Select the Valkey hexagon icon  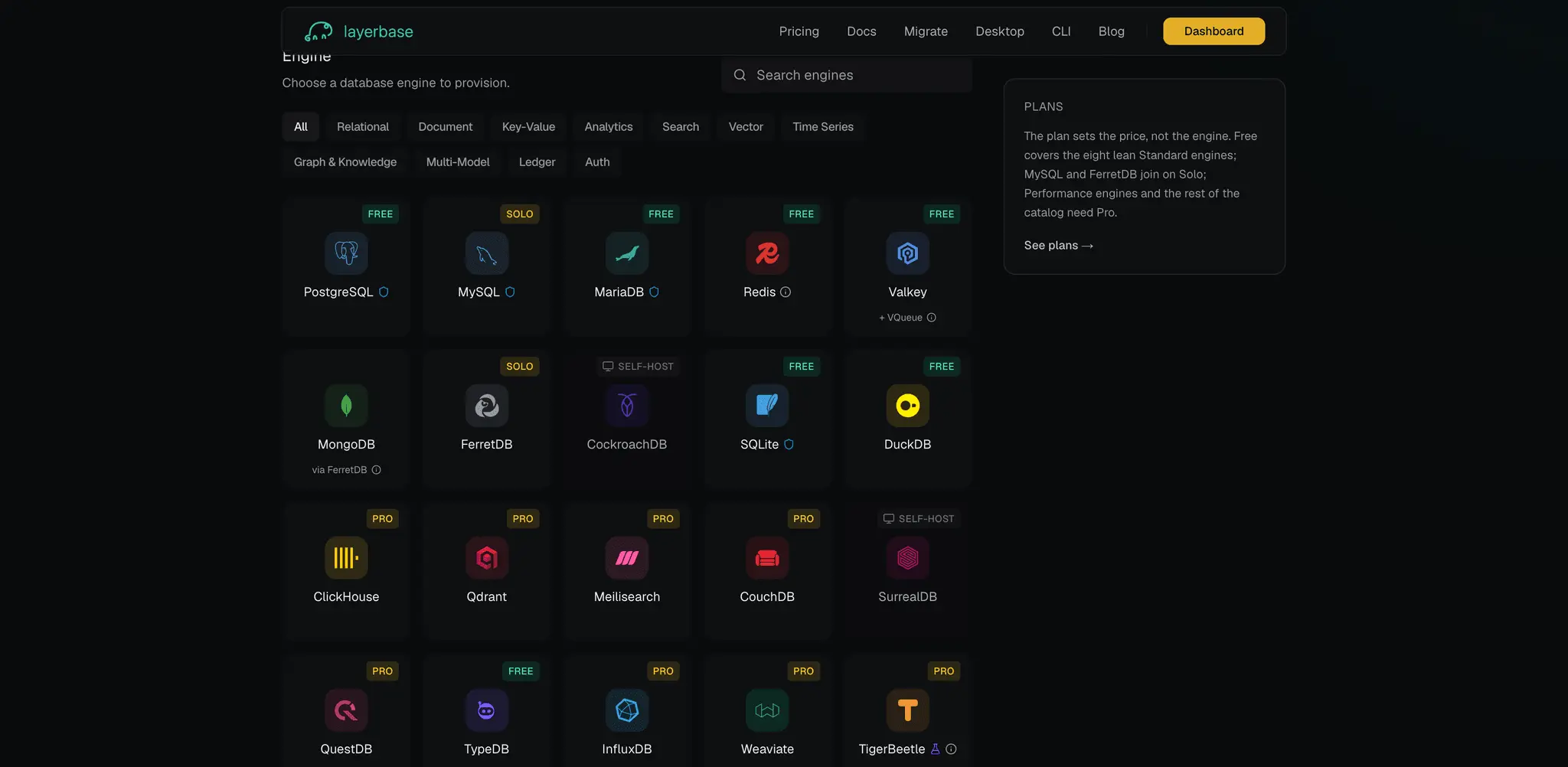click(908, 253)
